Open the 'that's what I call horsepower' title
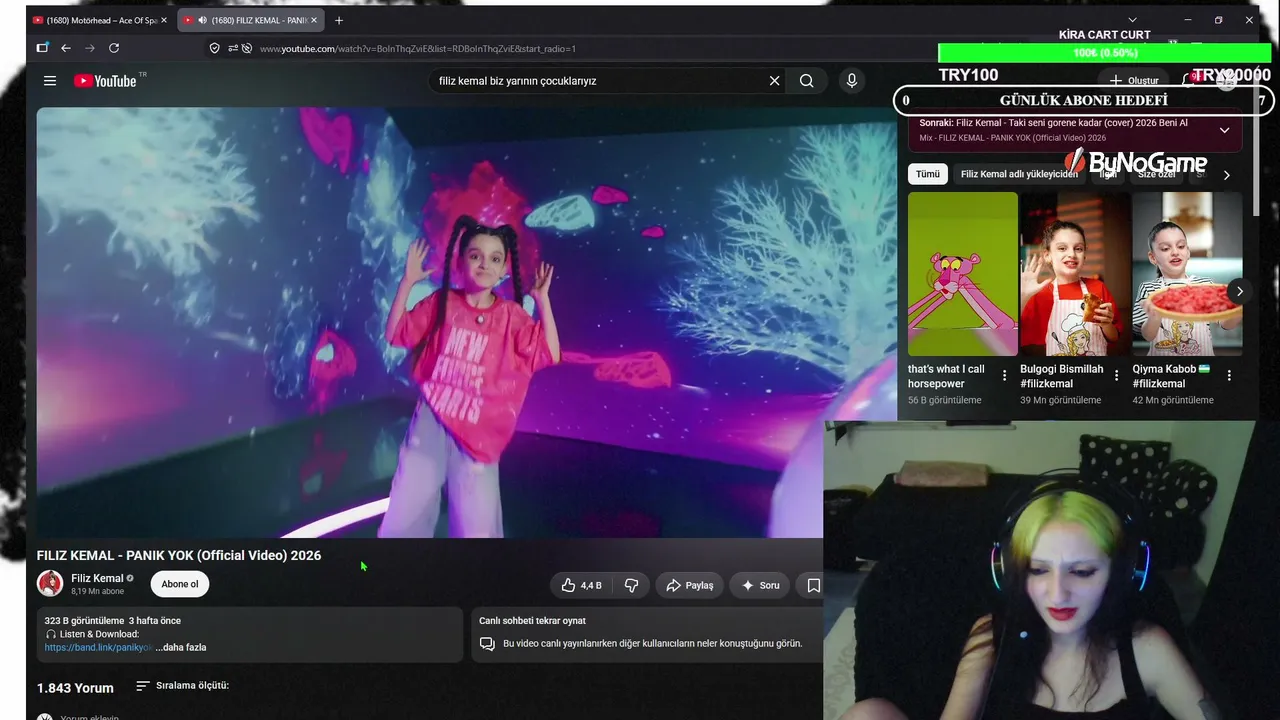 (x=946, y=376)
